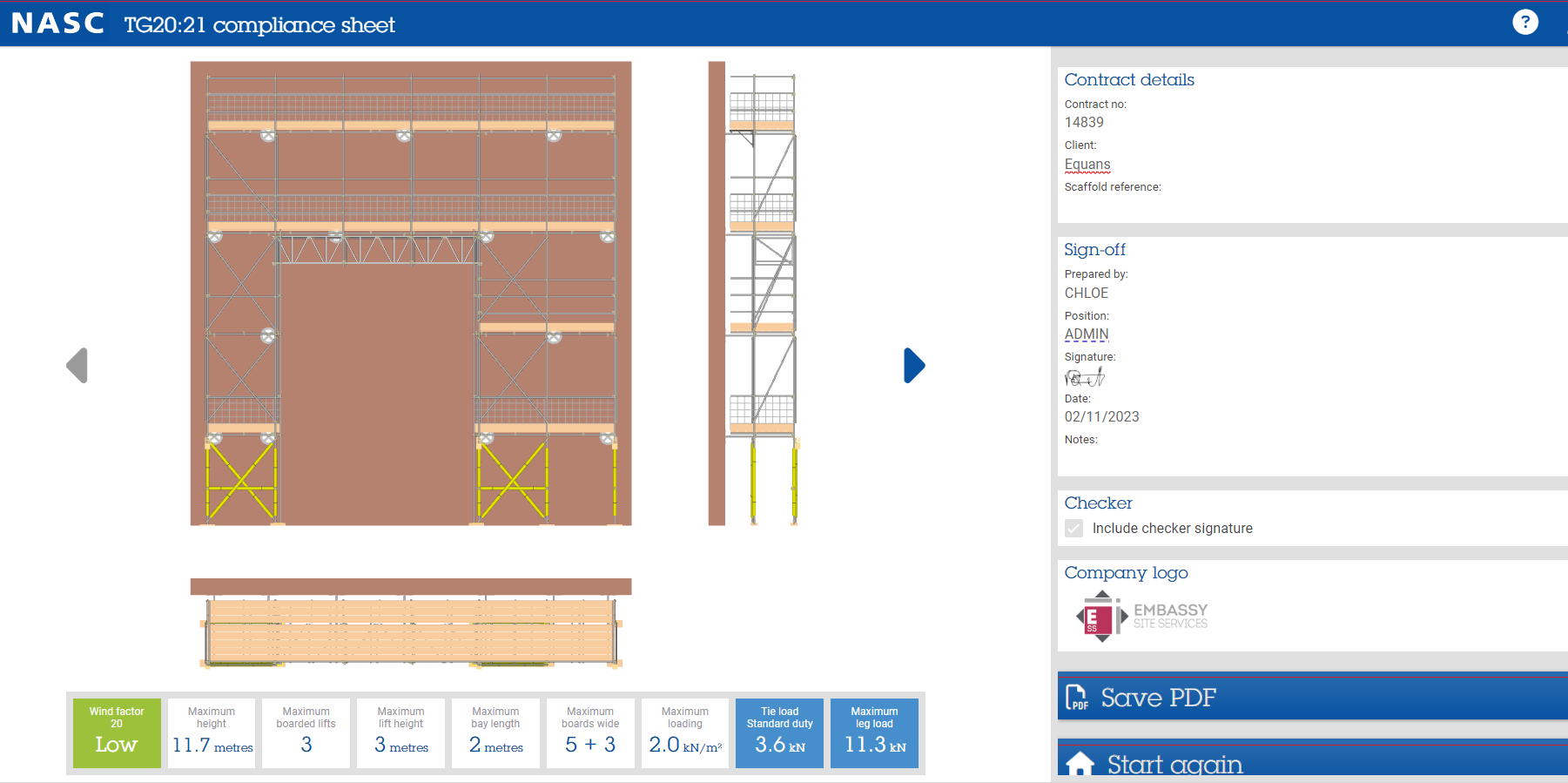The height and width of the screenshot is (783, 1568).
Task: Click the scaffold side elevation drawing
Action: pos(755,294)
